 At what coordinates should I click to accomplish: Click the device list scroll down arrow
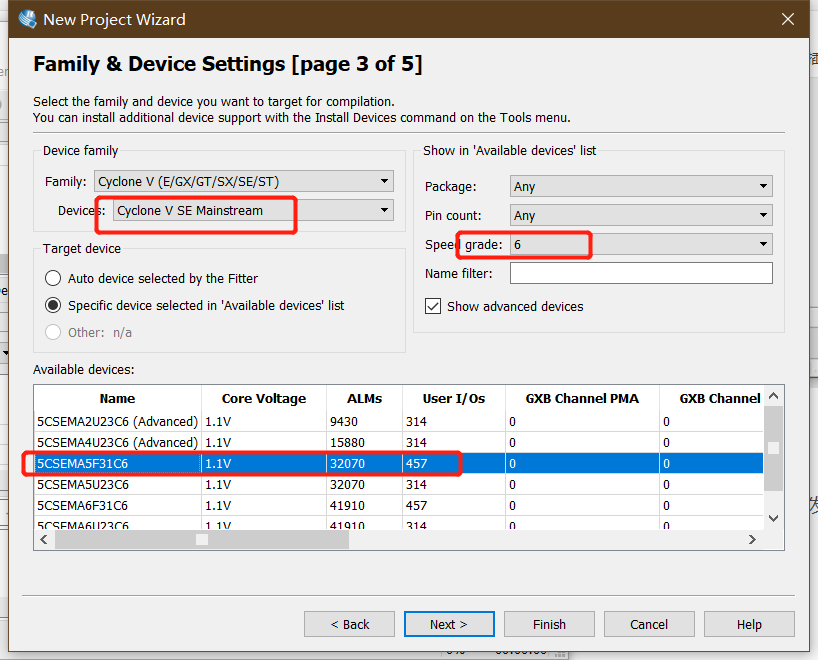[x=774, y=518]
